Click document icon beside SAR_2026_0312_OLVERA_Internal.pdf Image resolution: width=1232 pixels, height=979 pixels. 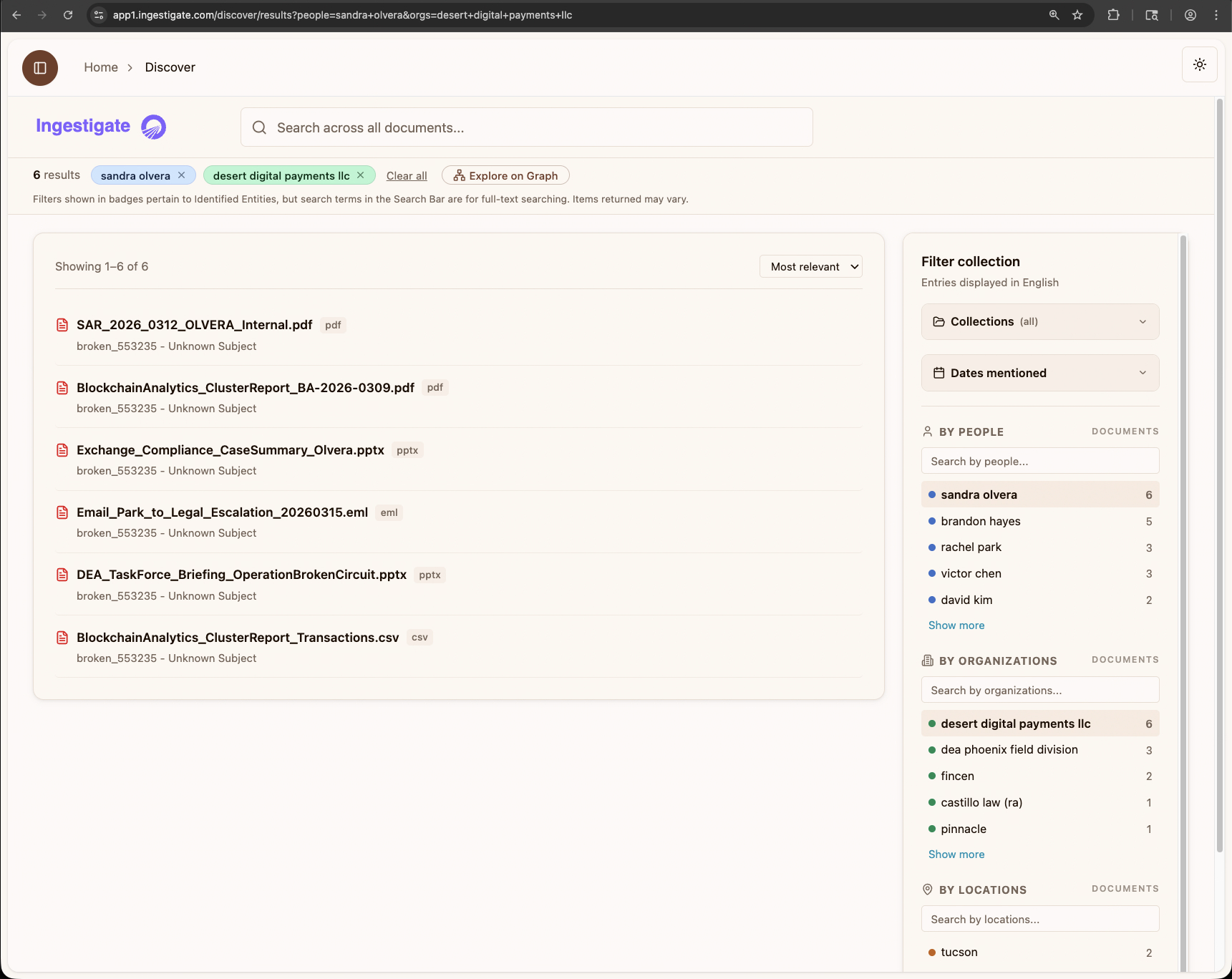click(x=62, y=325)
